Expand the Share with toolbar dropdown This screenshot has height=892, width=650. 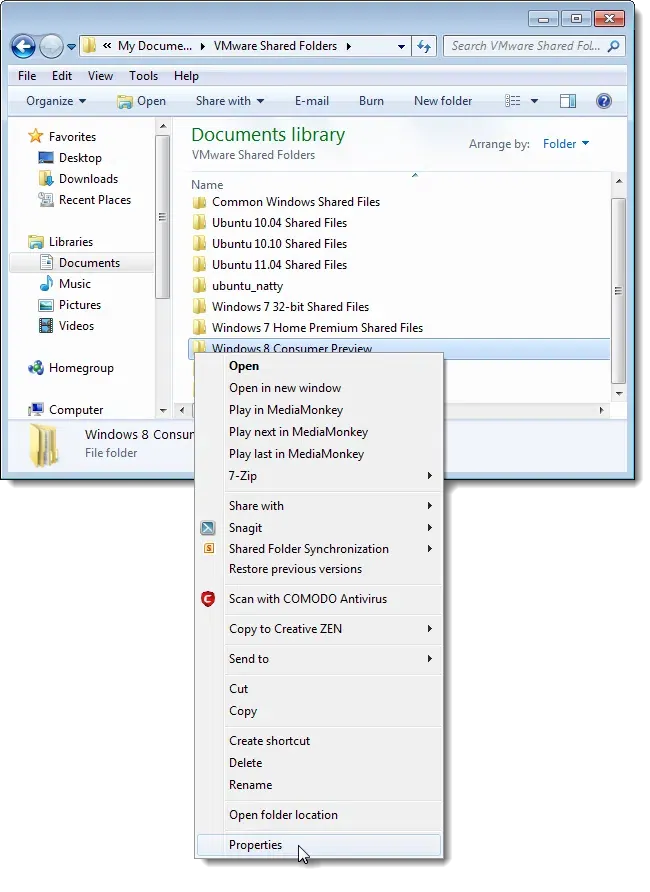(230, 101)
